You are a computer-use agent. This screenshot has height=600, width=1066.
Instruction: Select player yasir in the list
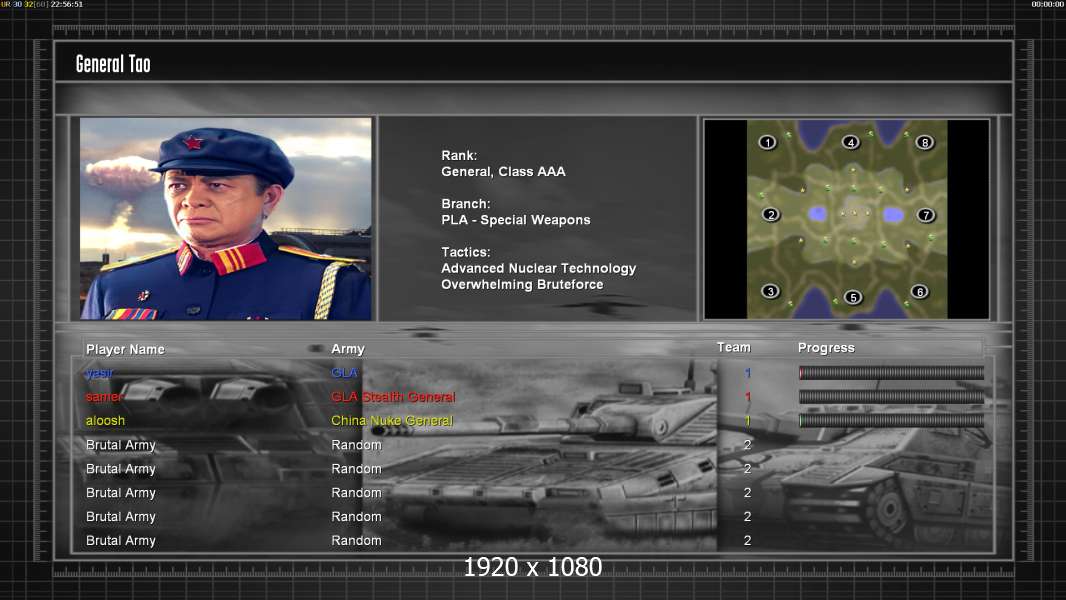point(100,373)
